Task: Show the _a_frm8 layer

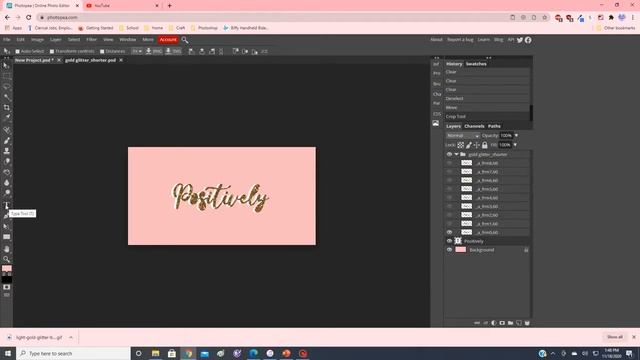Action: 449,163
